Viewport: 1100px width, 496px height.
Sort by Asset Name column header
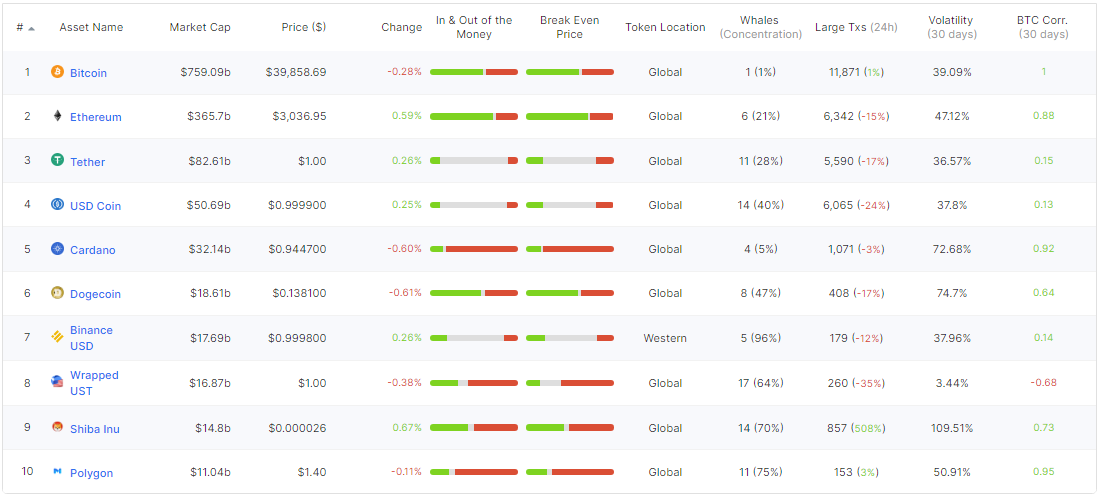click(91, 27)
